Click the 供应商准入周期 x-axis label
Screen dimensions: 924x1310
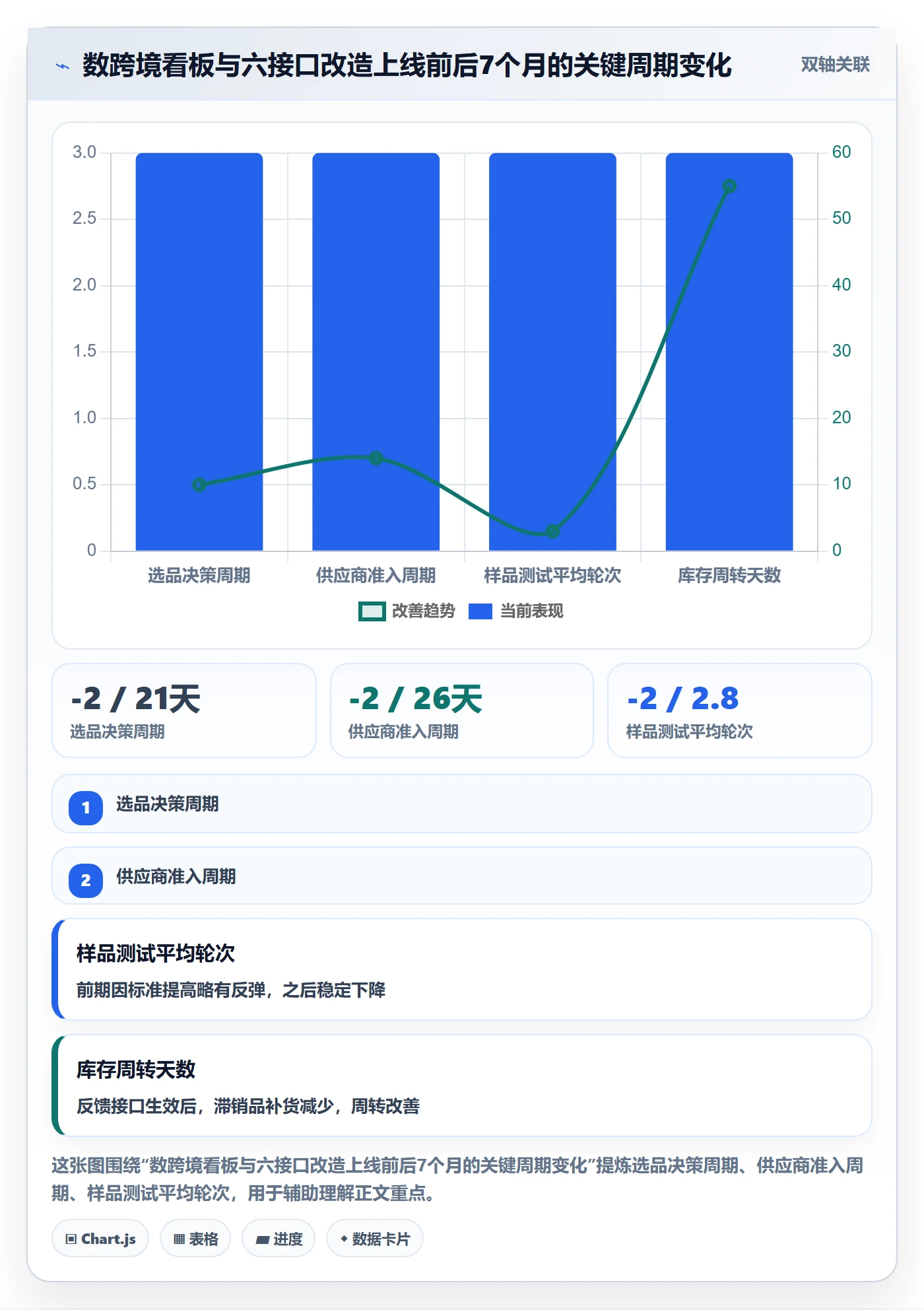(376, 576)
